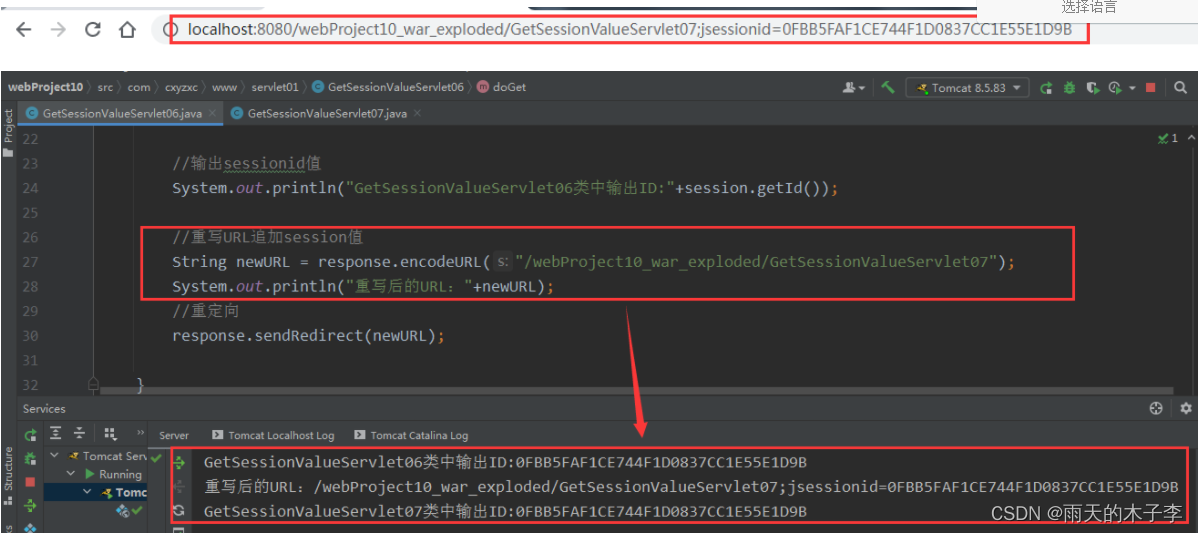
Task: Show more Services toolbar actions chevron
Action: (x=140, y=432)
